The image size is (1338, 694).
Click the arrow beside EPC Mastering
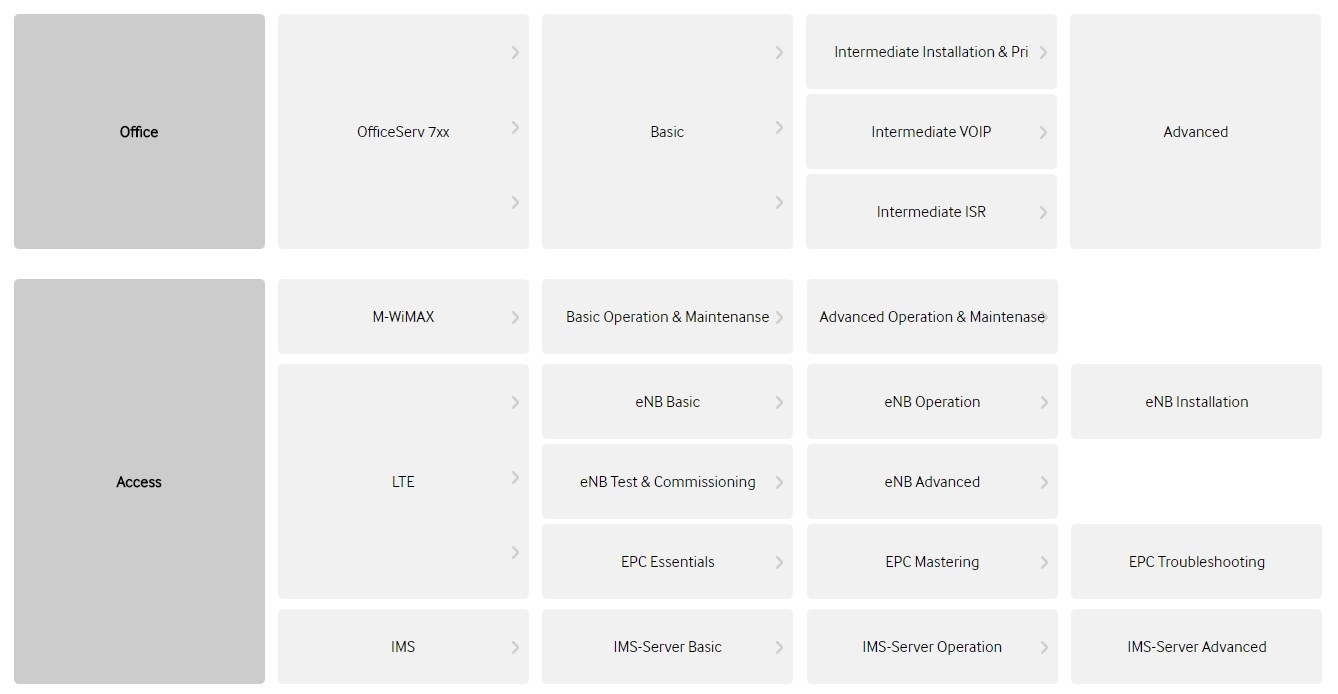[x=1043, y=562]
